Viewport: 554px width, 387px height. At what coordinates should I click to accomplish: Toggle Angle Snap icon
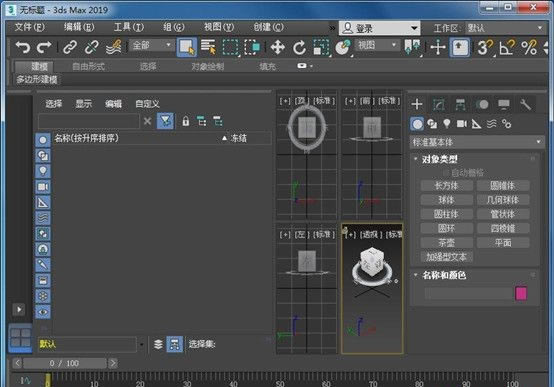[x=507, y=47]
